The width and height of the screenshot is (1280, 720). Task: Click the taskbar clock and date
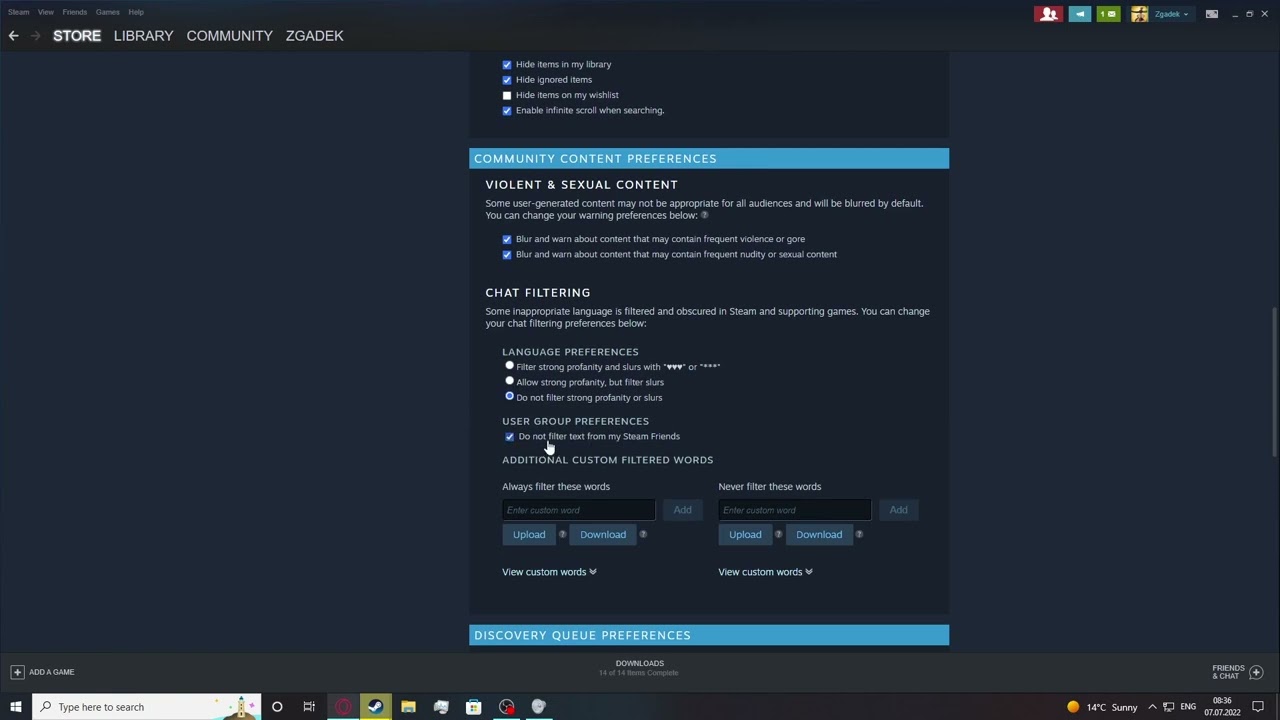click(1222, 707)
